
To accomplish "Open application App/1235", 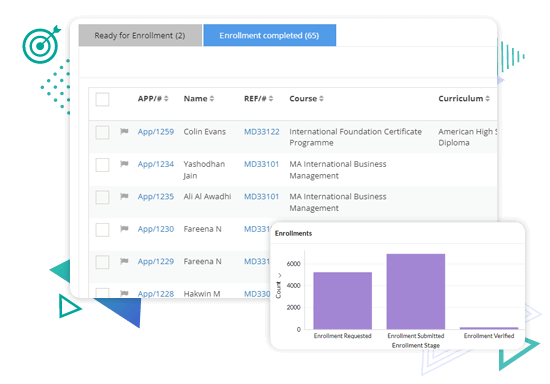I will 156,197.
